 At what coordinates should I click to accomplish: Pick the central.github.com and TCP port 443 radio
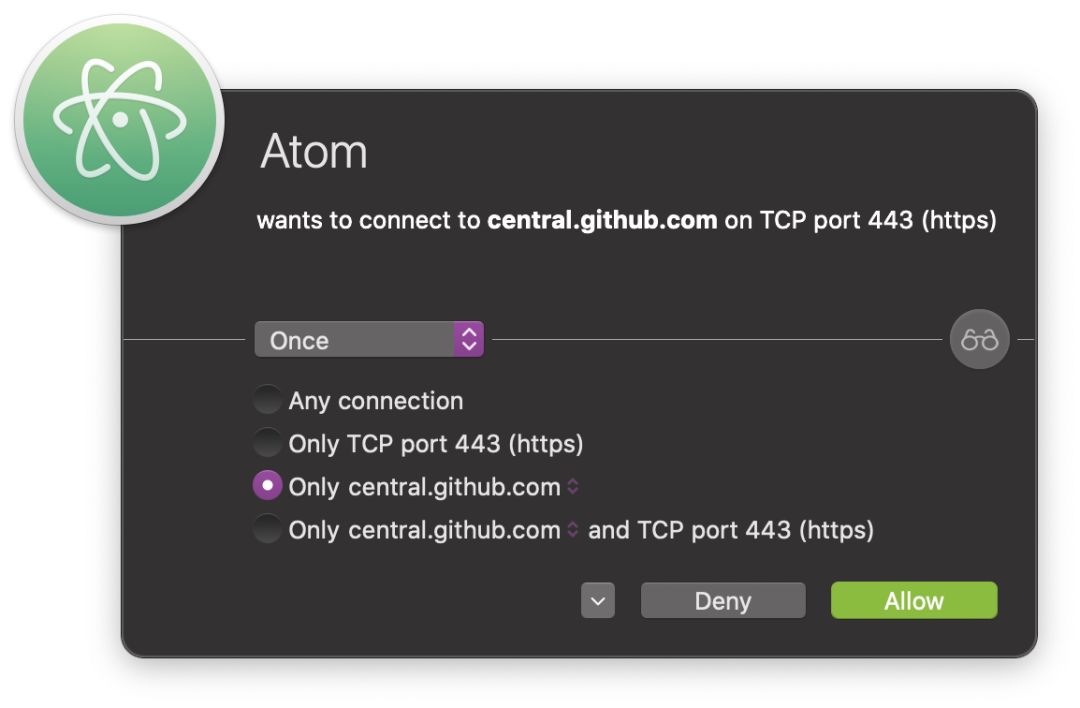(x=267, y=529)
